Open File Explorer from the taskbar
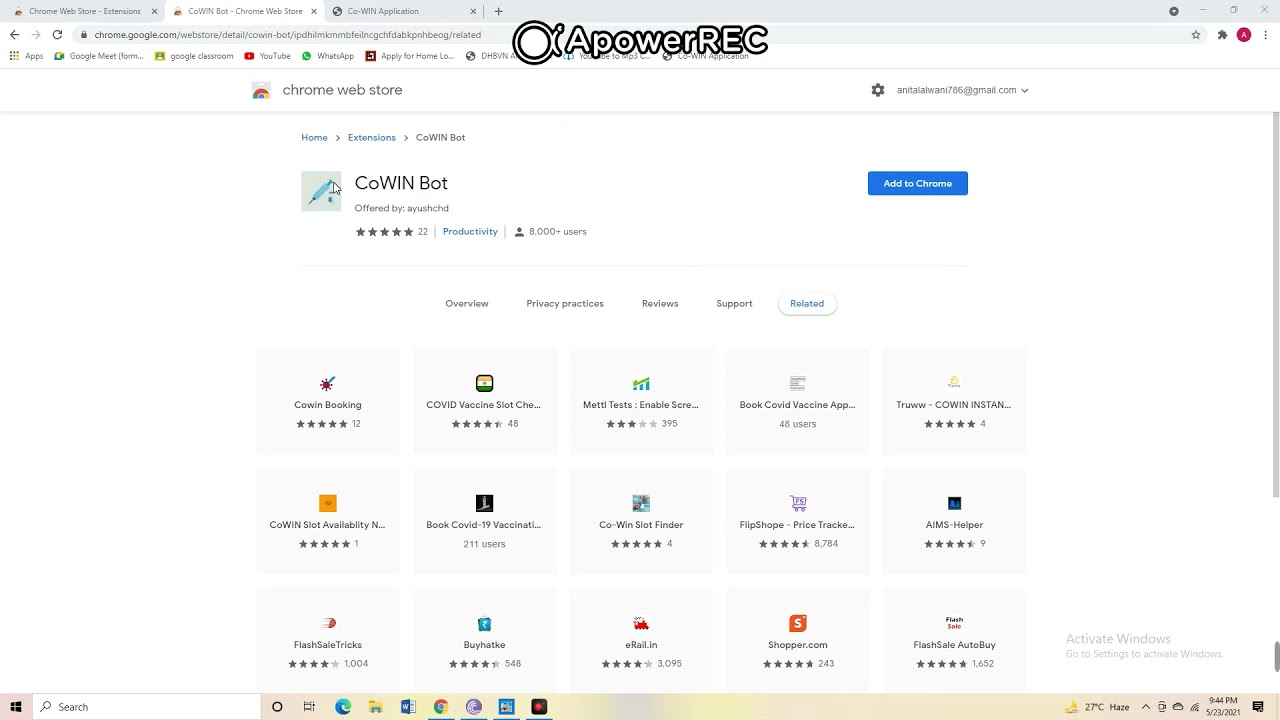Image resolution: width=1280 pixels, height=720 pixels. click(x=375, y=707)
